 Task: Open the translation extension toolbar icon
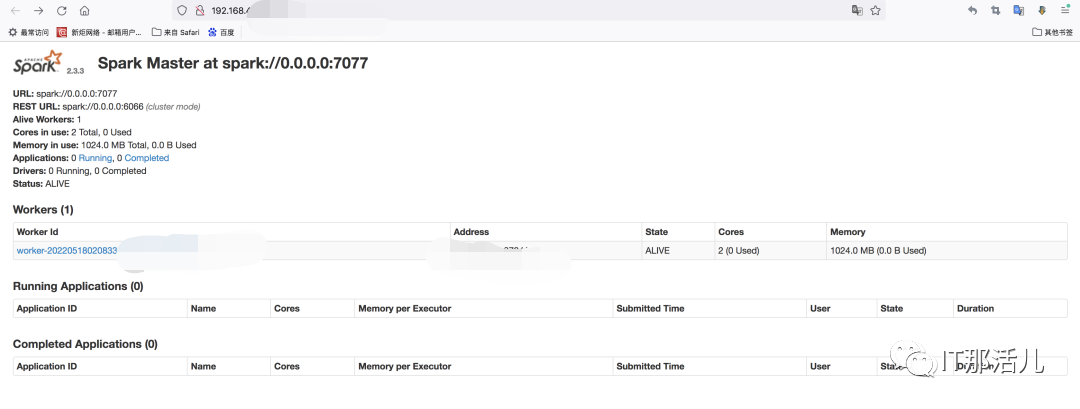click(x=1019, y=10)
